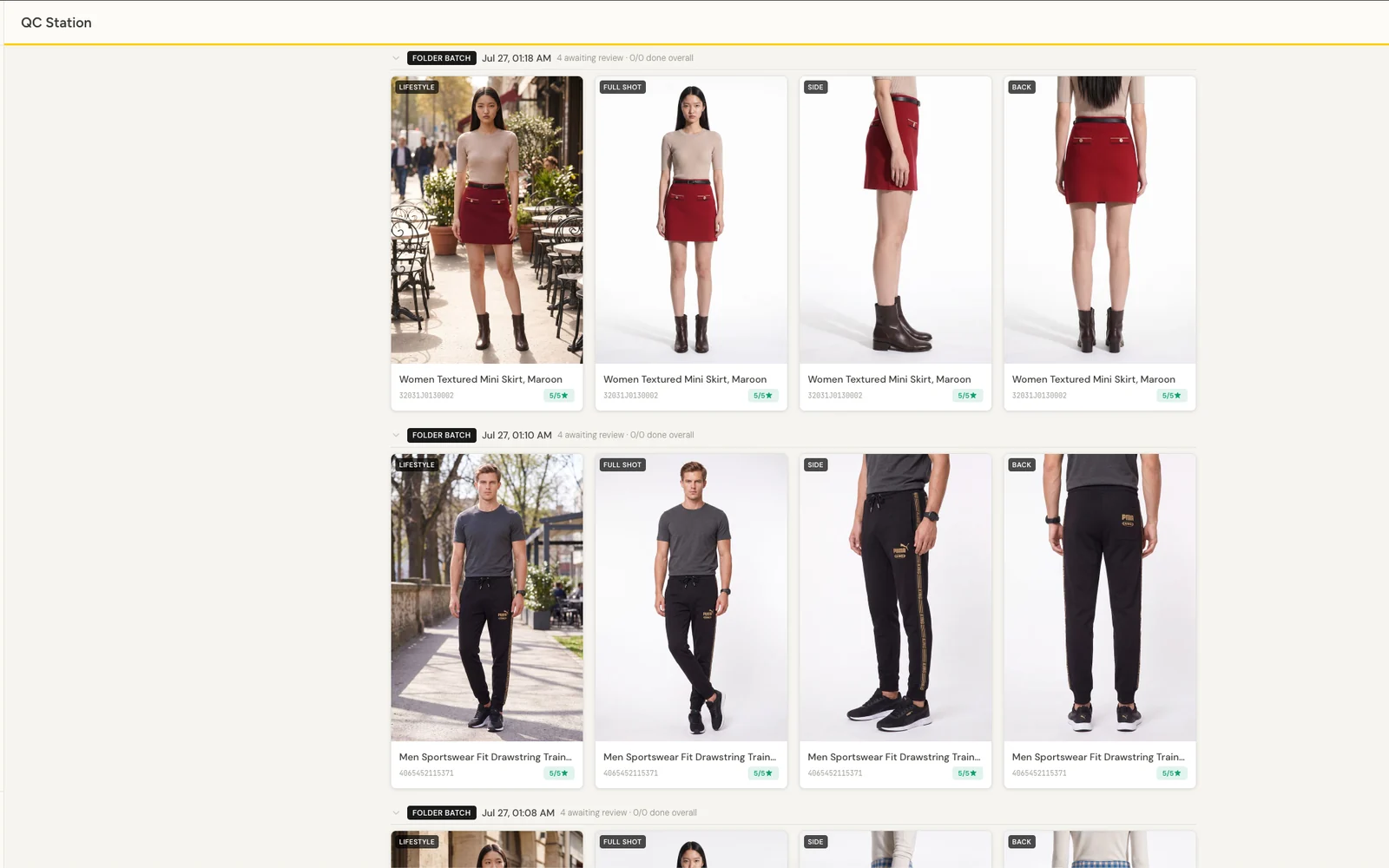Click the SKU code on the skirt Back card

[1039, 396]
